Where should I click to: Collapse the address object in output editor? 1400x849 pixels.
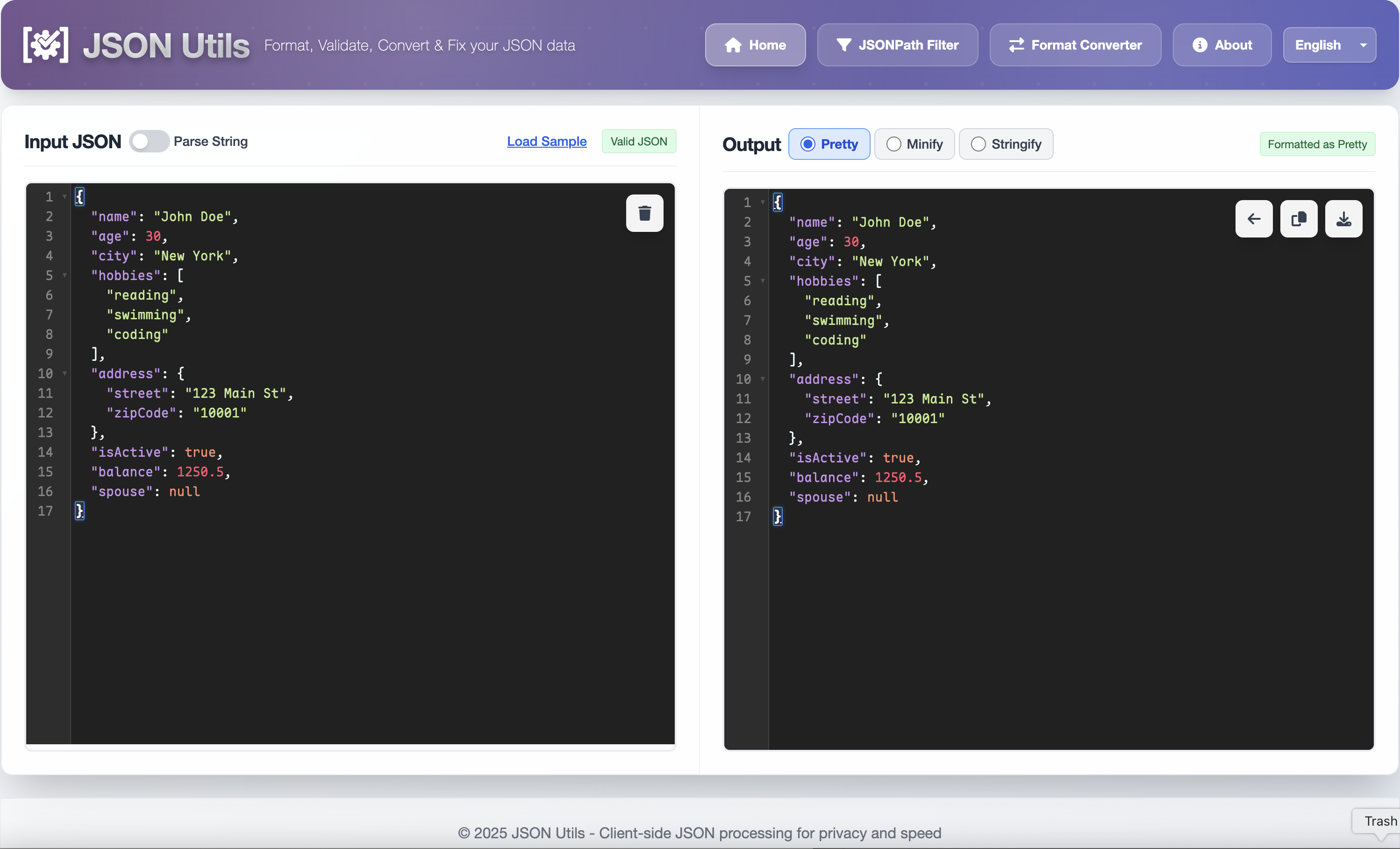(x=762, y=379)
